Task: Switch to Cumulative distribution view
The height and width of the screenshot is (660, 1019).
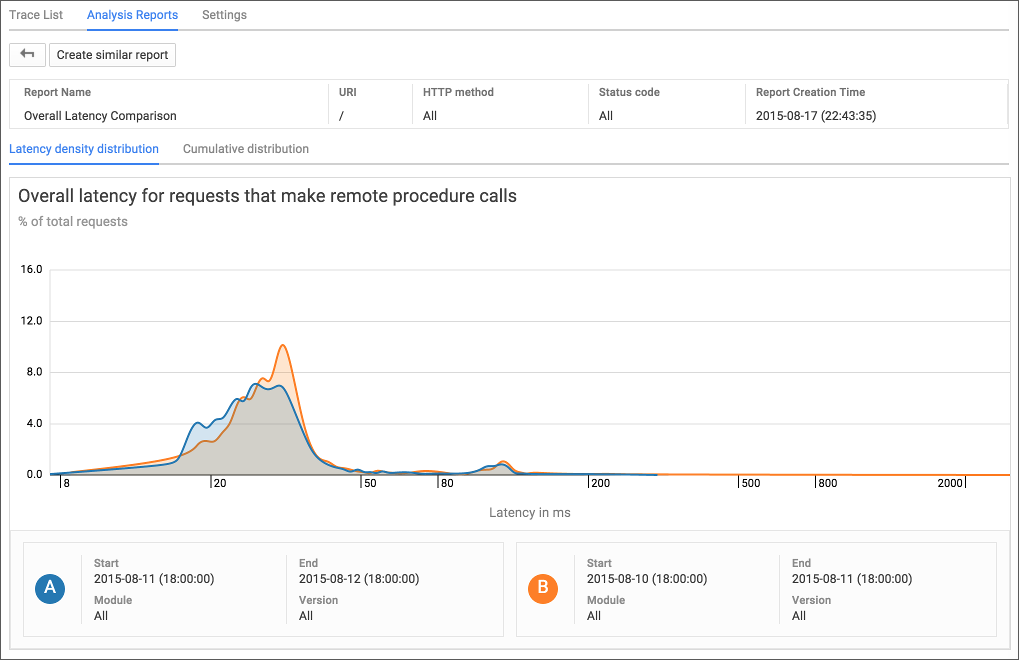Action: point(246,149)
